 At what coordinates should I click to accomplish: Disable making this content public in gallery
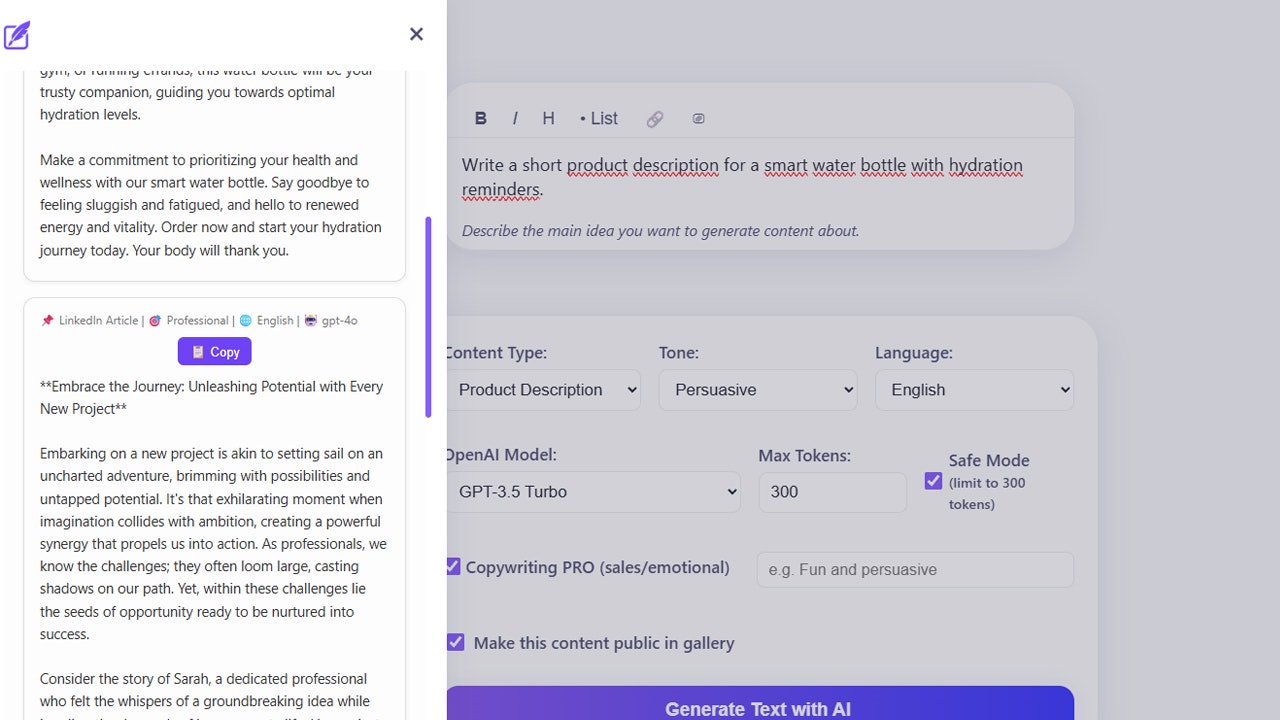coord(456,642)
